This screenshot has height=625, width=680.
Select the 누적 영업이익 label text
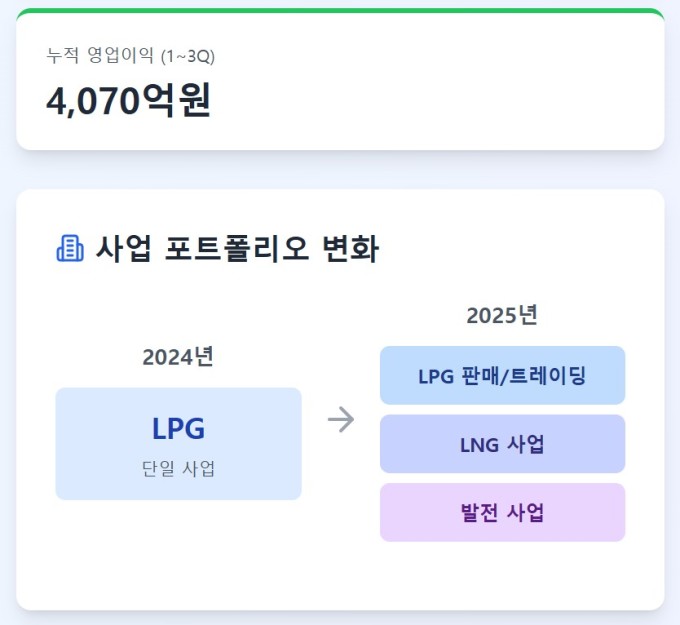[x=100, y=56]
